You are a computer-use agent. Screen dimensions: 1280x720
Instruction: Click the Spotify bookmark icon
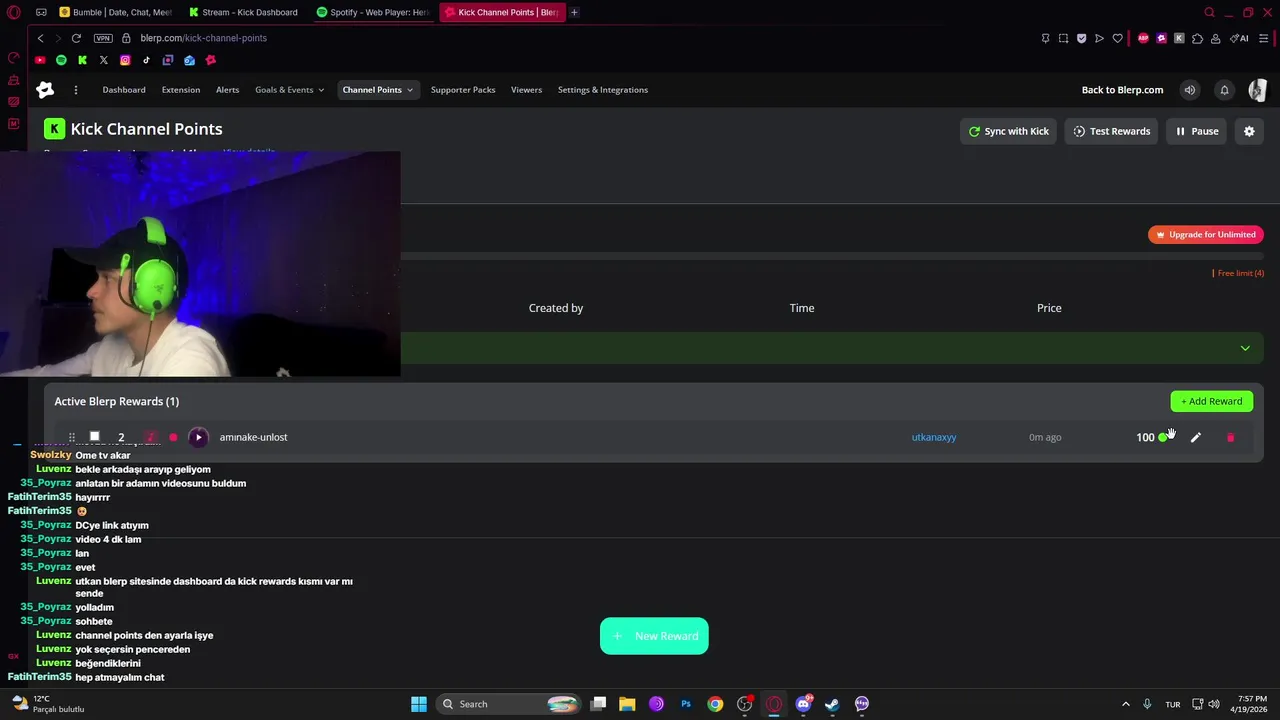(61, 60)
